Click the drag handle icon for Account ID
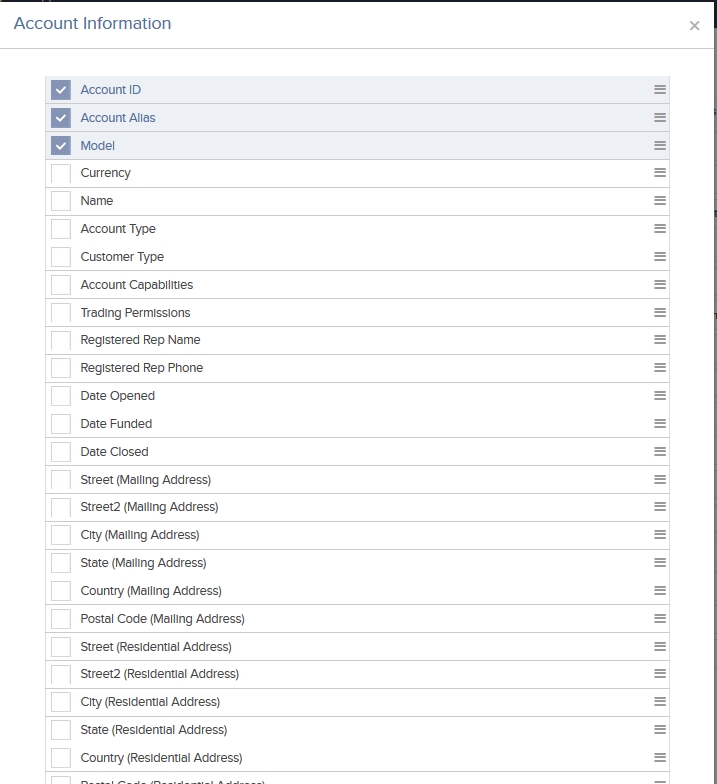The image size is (717, 784). (660, 90)
